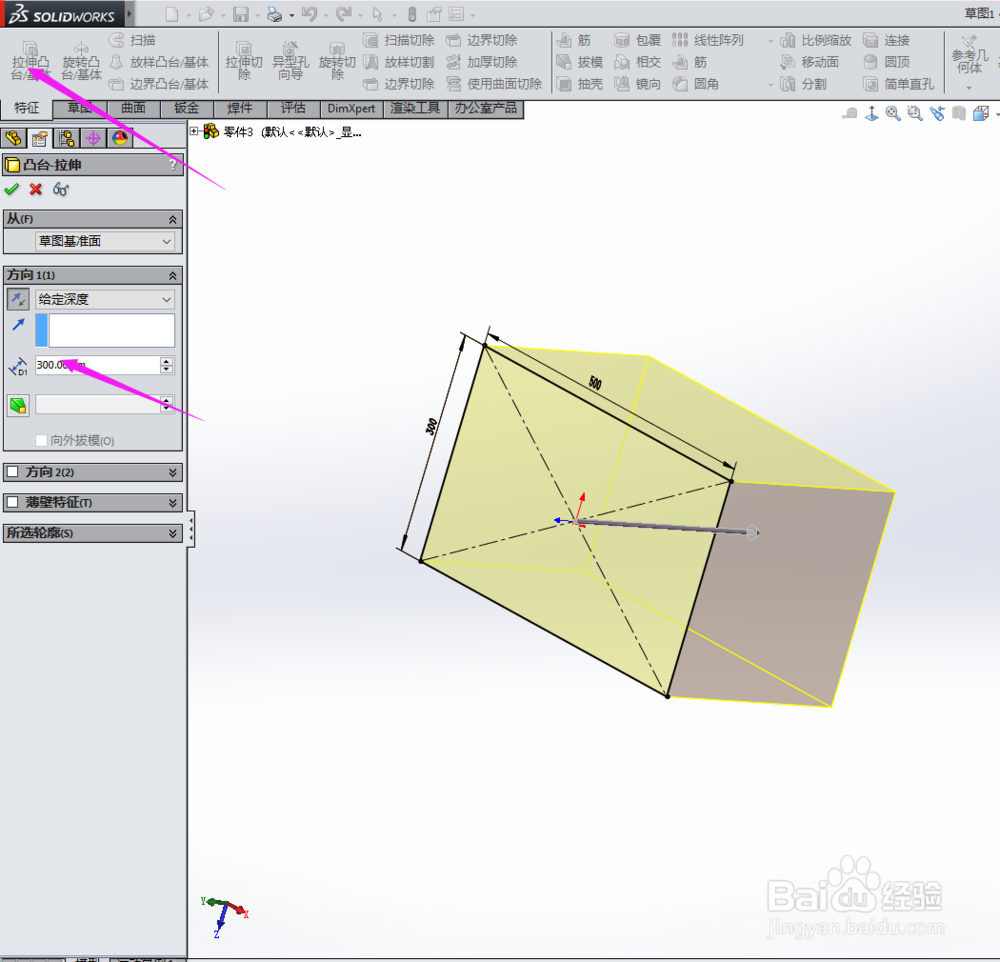Collapse the 从(F) section

[x=172, y=219]
